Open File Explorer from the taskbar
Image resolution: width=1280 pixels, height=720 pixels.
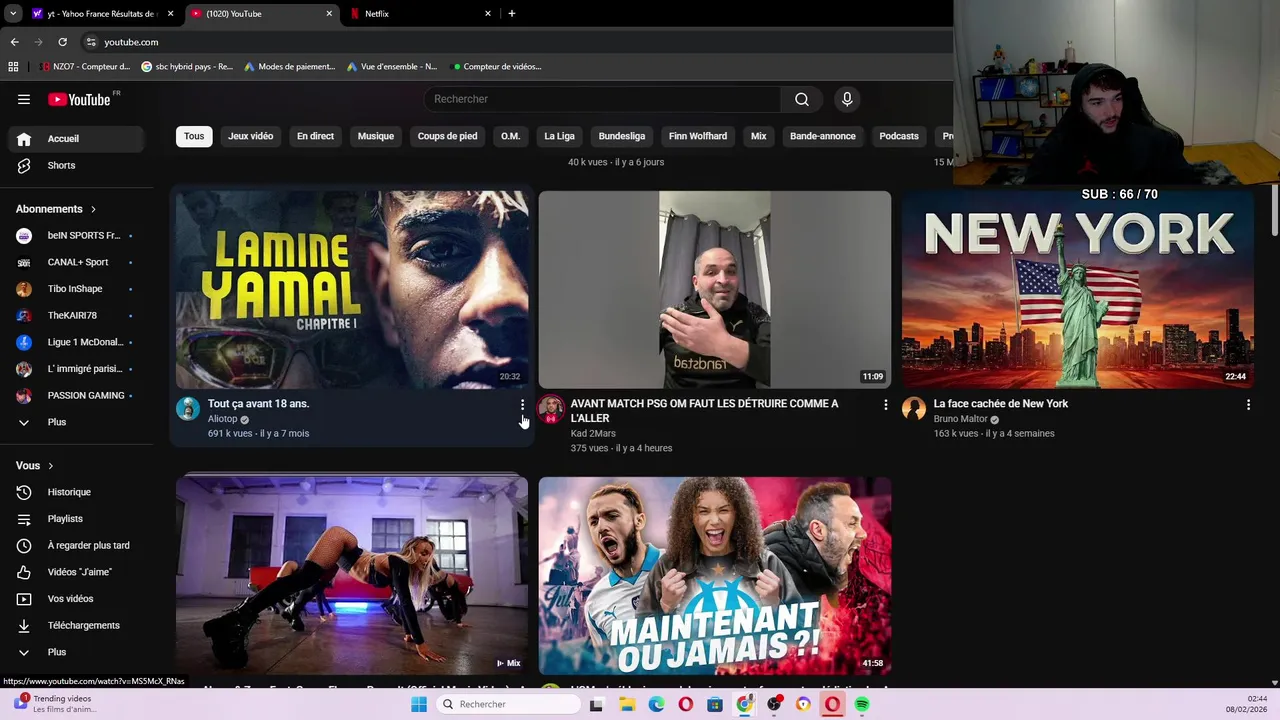pos(627,705)
